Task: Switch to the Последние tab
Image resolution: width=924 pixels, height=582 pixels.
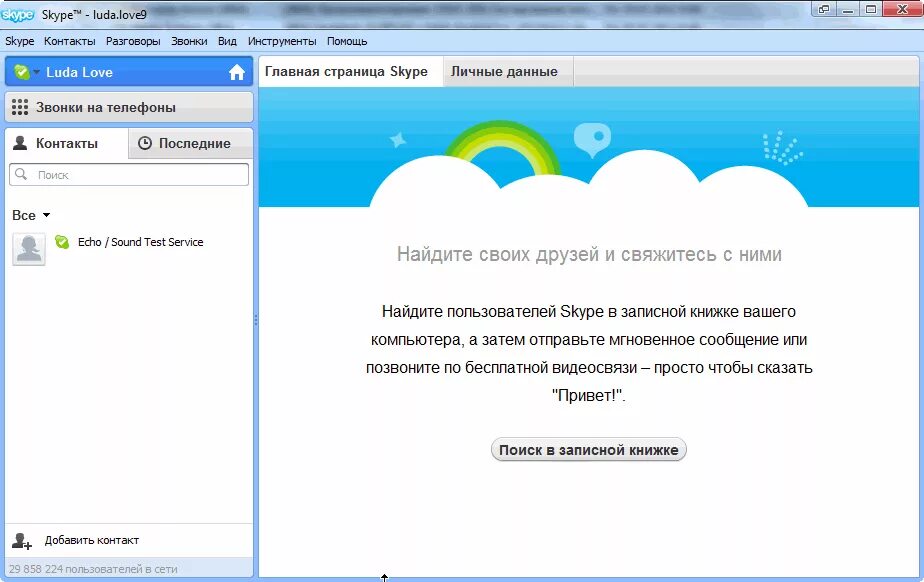Action: click(191, 143)
